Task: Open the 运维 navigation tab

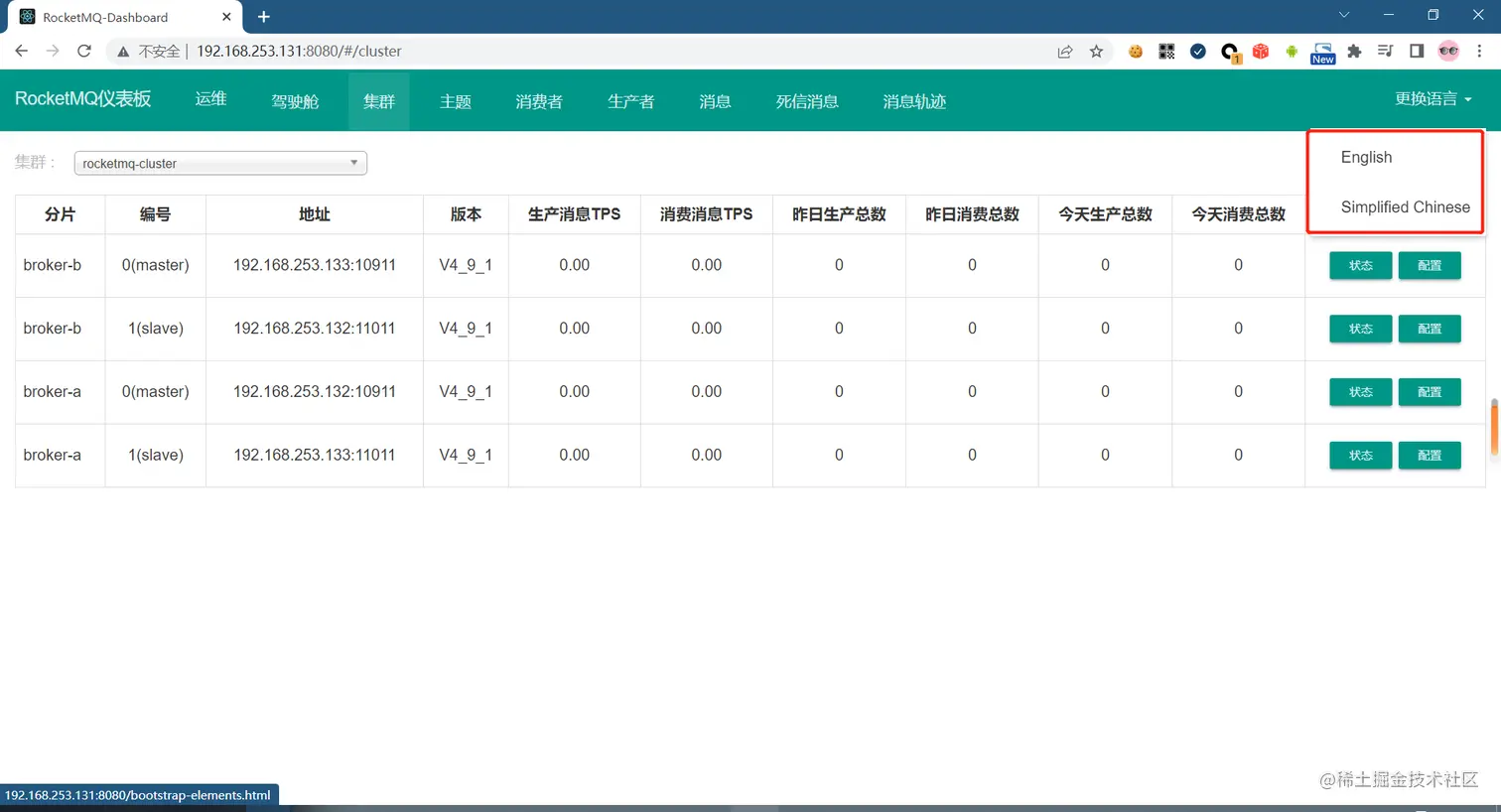Action: tap(210, 99)
